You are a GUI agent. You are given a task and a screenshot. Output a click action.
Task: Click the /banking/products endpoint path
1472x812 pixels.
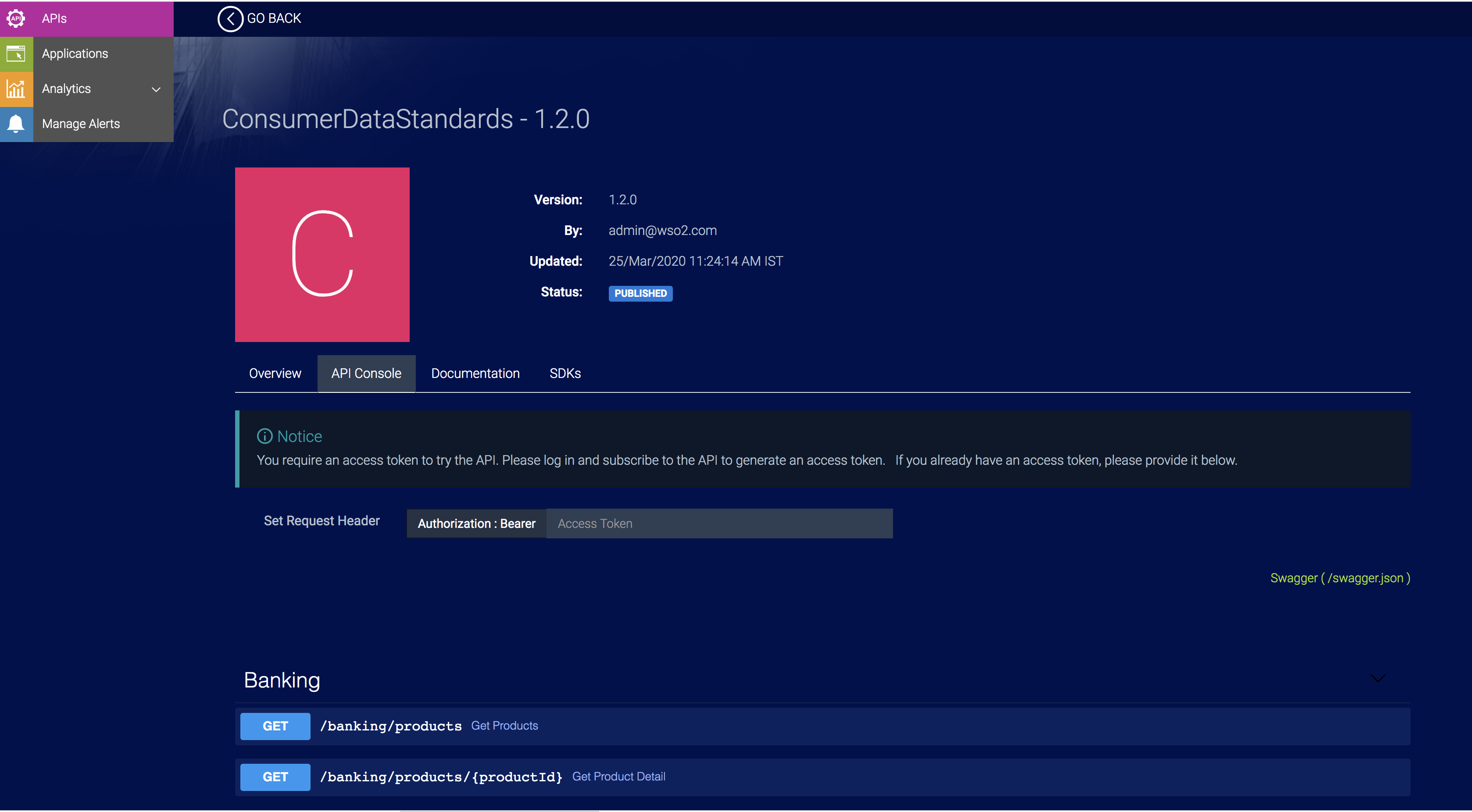(x=391, y=727)
